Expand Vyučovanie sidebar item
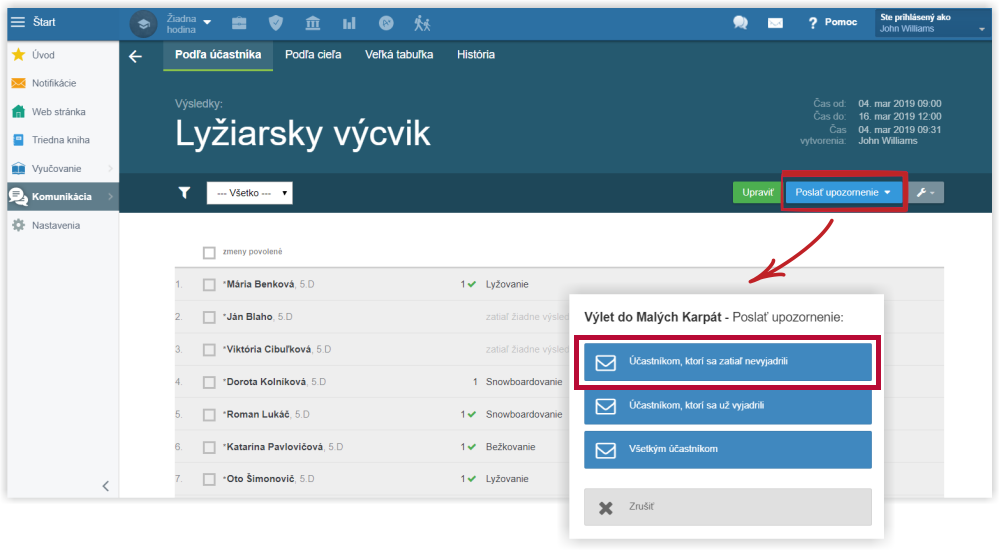Image resolution: width=1000 pixels, height=551 pixels. [x=62, y=168]
